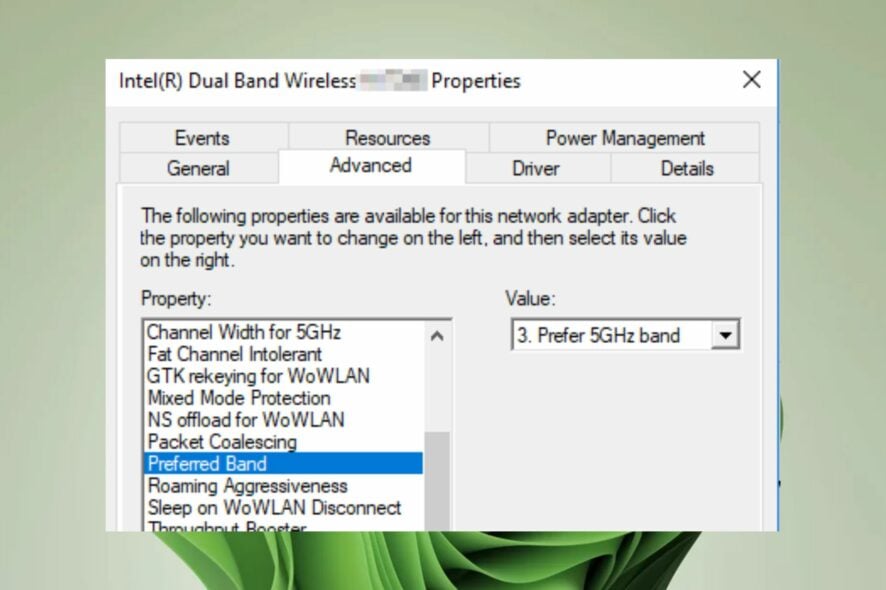The image size is (886, 590).
Task: Click the highlighted Preferred Band entry
Action: click(207, 464)
